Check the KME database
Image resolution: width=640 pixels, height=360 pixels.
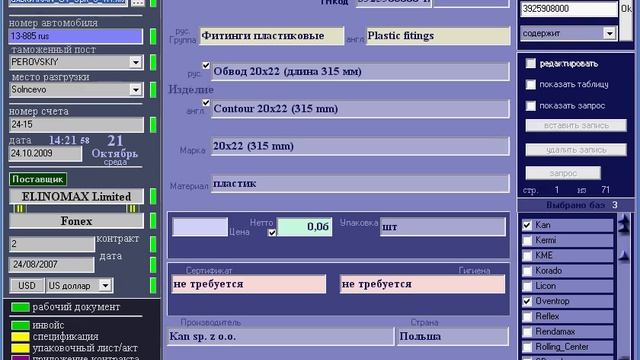[x=527, y=256]
